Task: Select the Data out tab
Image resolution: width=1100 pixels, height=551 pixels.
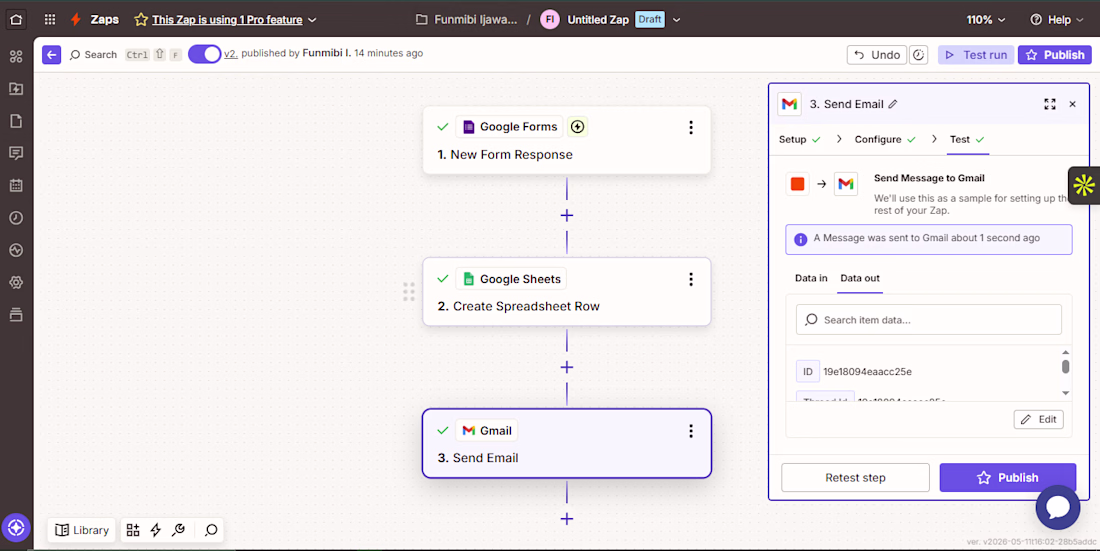Action: (860, 278)
